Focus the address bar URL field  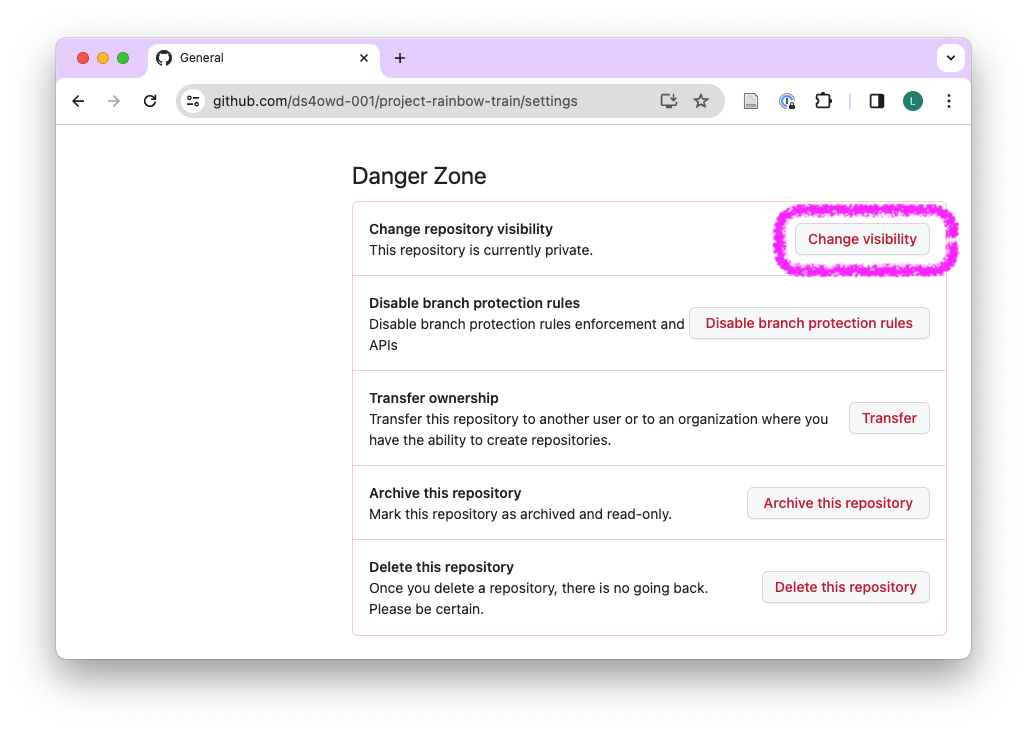[420, 101]
